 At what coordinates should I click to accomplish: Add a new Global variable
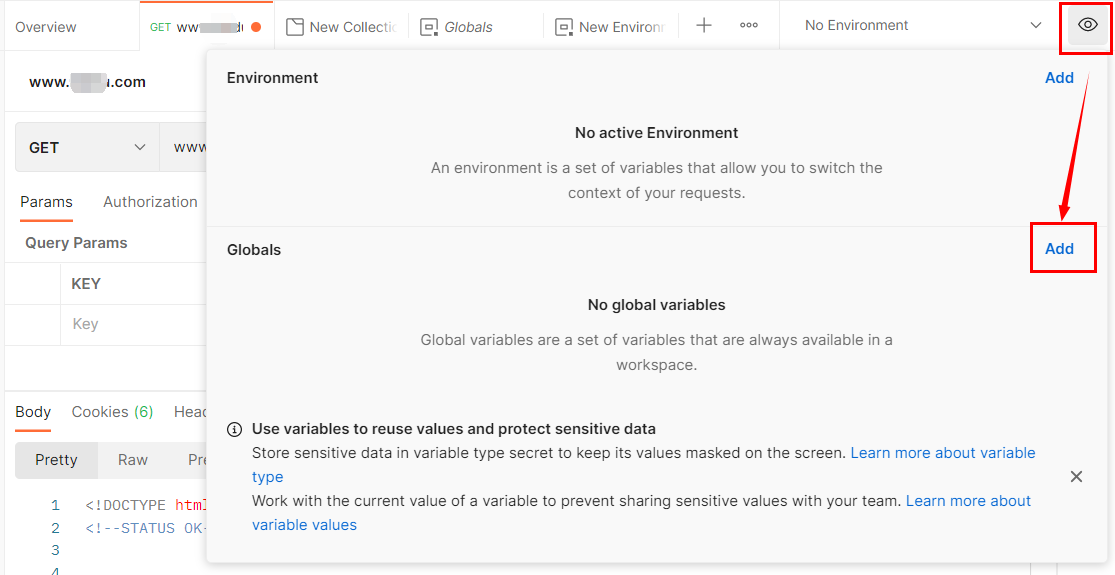tap(1059, 249)
